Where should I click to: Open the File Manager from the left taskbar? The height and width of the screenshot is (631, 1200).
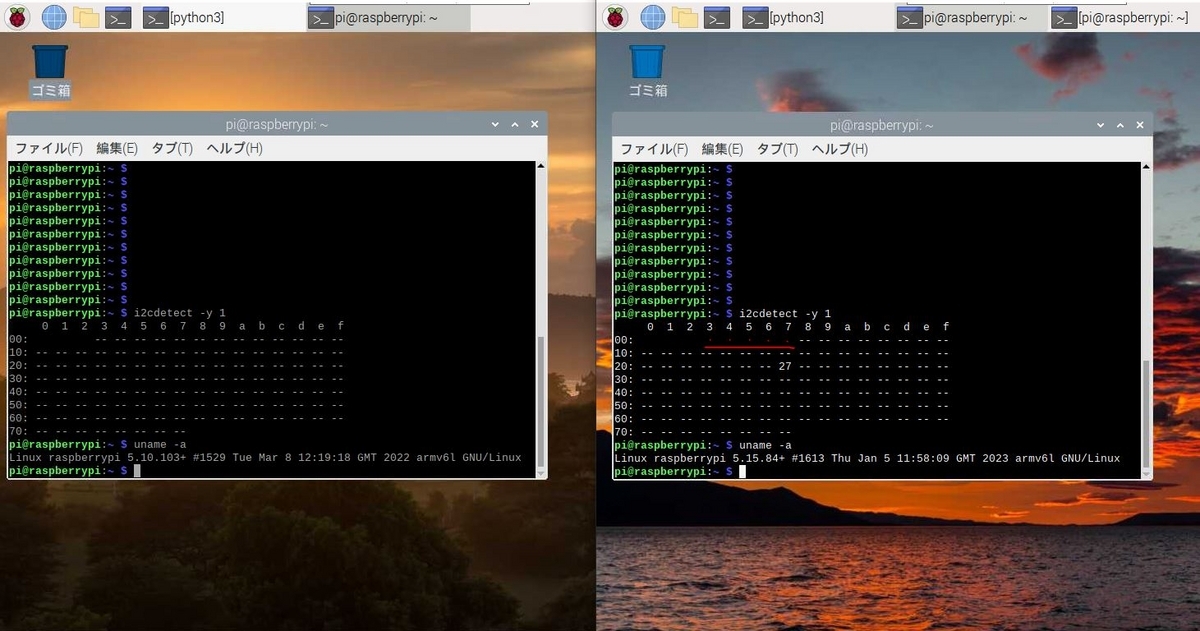pyautogui.click(x=85, y=16)
